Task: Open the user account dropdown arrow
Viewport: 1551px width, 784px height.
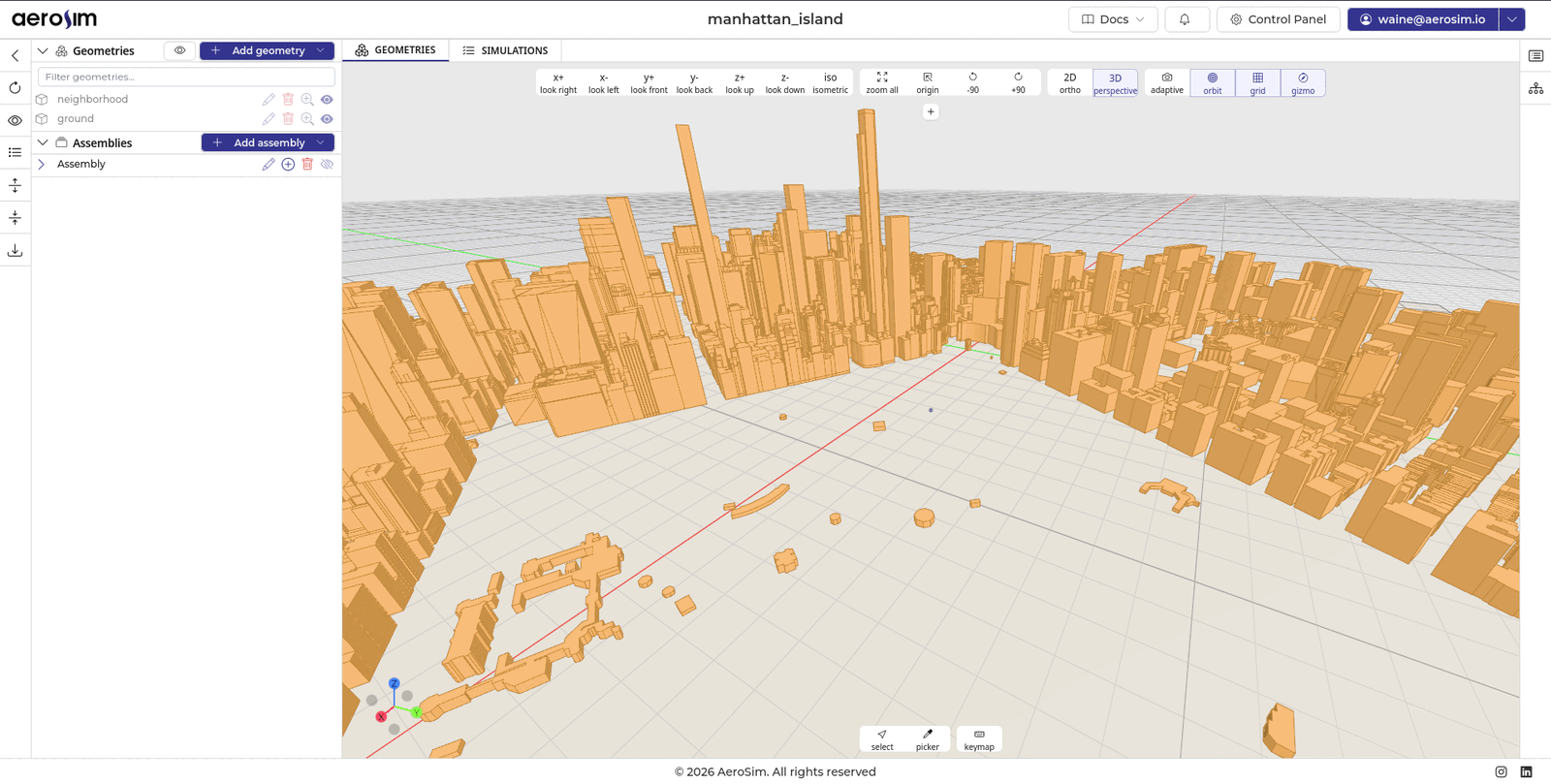Action: 1512,19
